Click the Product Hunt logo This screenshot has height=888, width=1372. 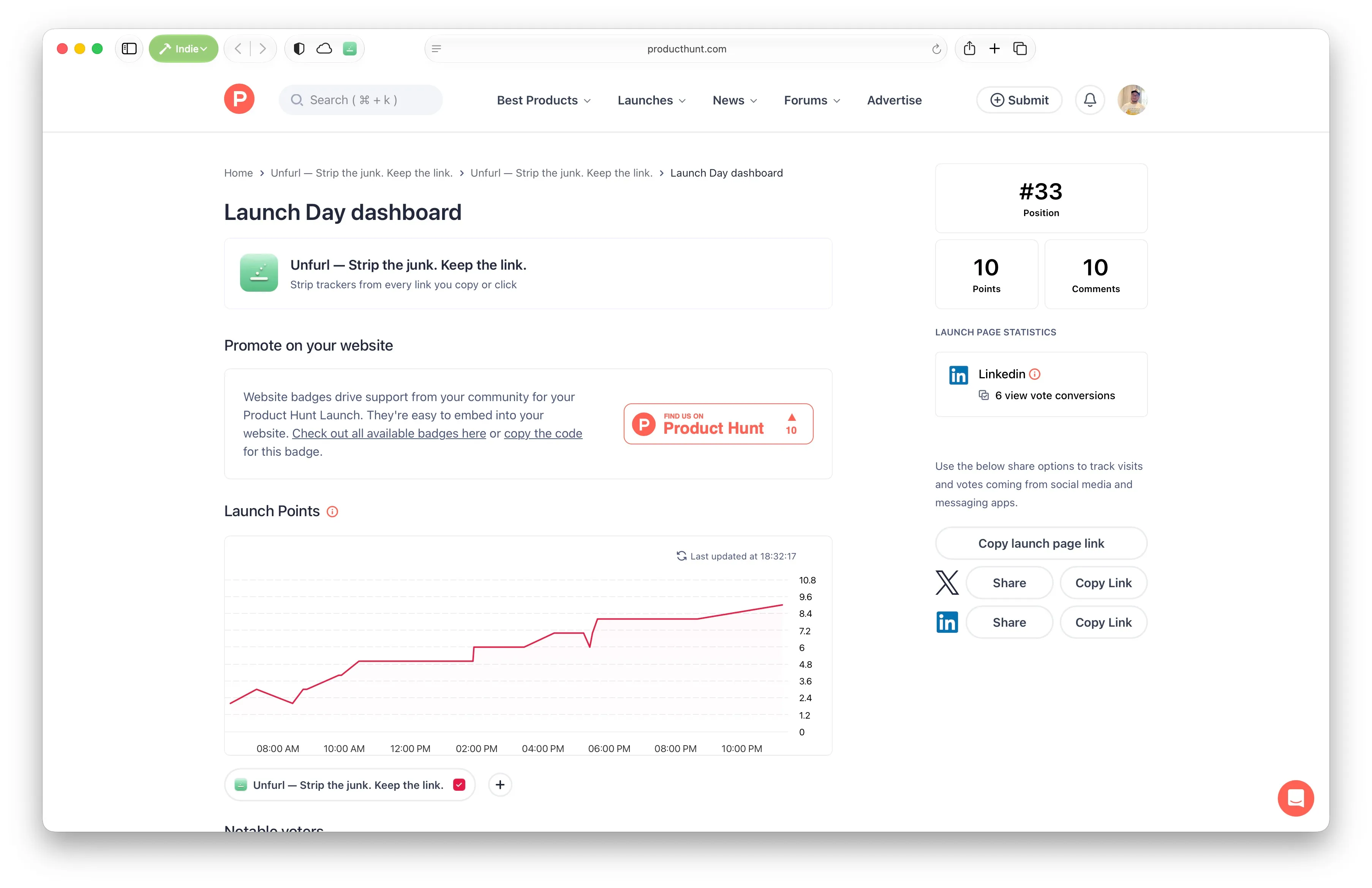point(239,99)
